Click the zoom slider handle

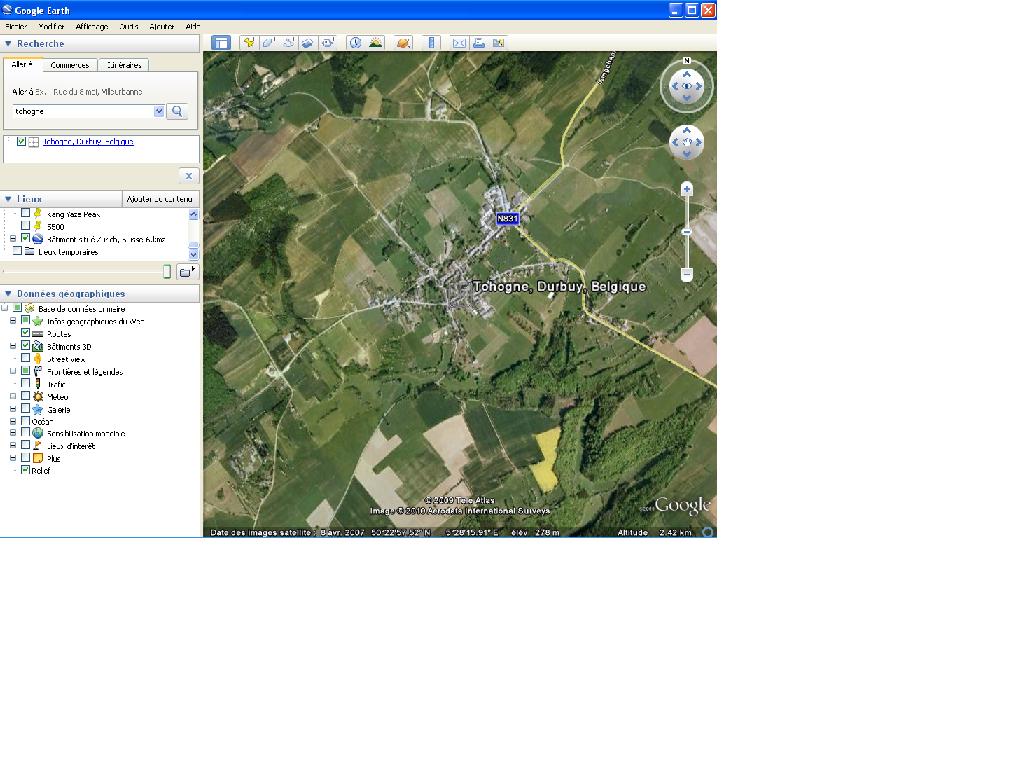click(x=686, y=232)
